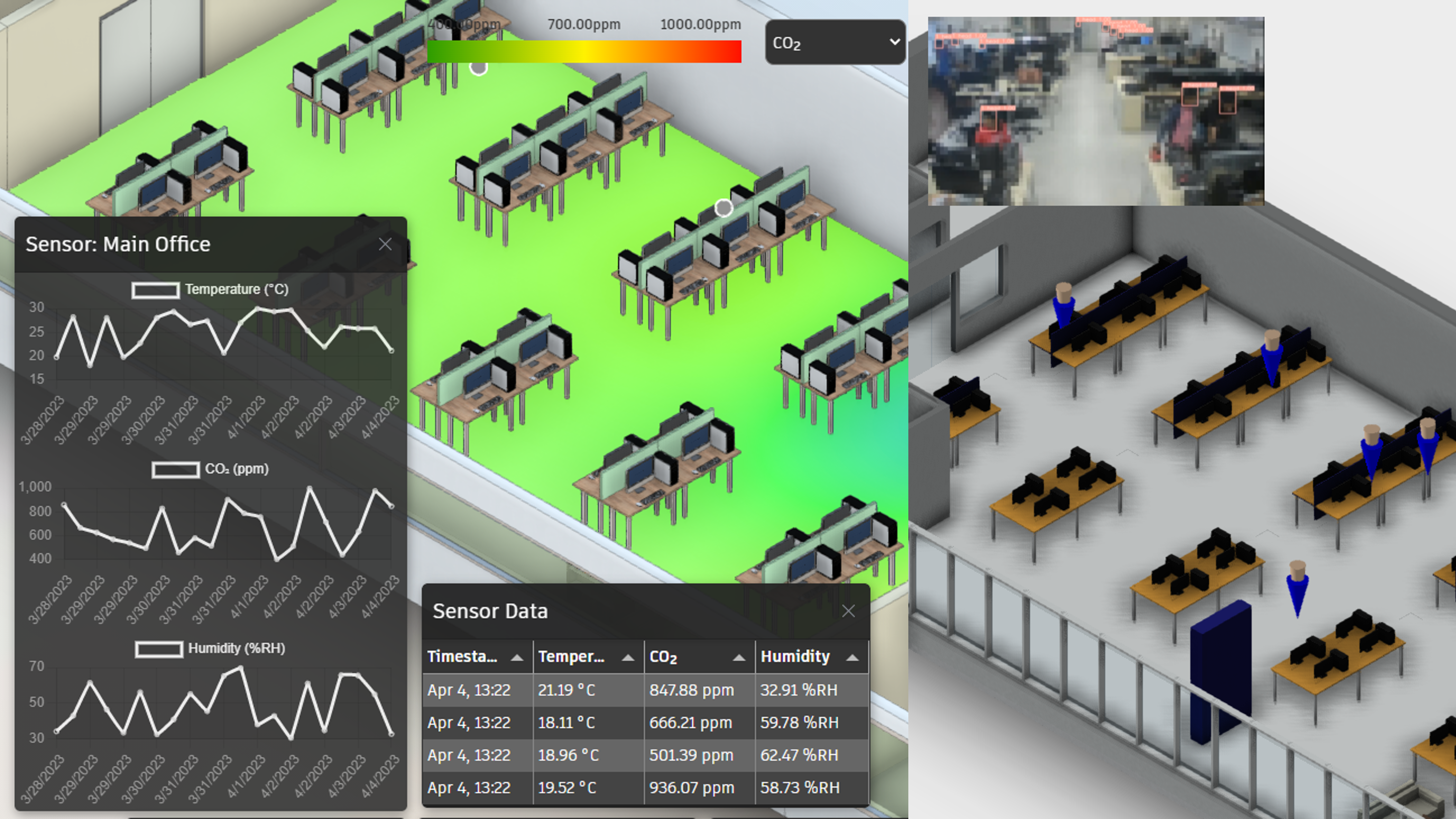Sort by Timestamp column arrow
This screenshot has width=1456, height=819.
coord(517,657)
